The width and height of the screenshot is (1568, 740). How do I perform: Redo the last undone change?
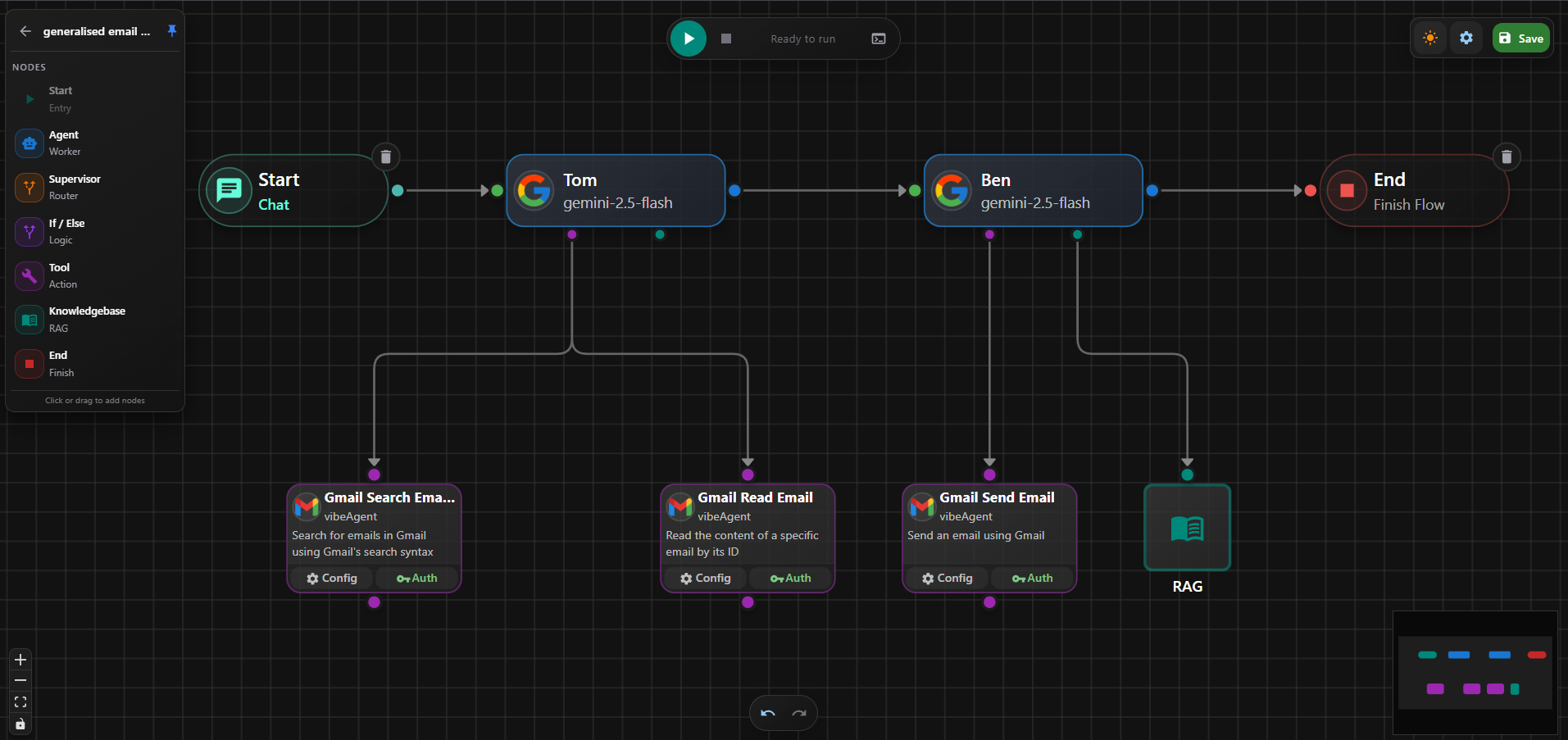click(799, 713)
